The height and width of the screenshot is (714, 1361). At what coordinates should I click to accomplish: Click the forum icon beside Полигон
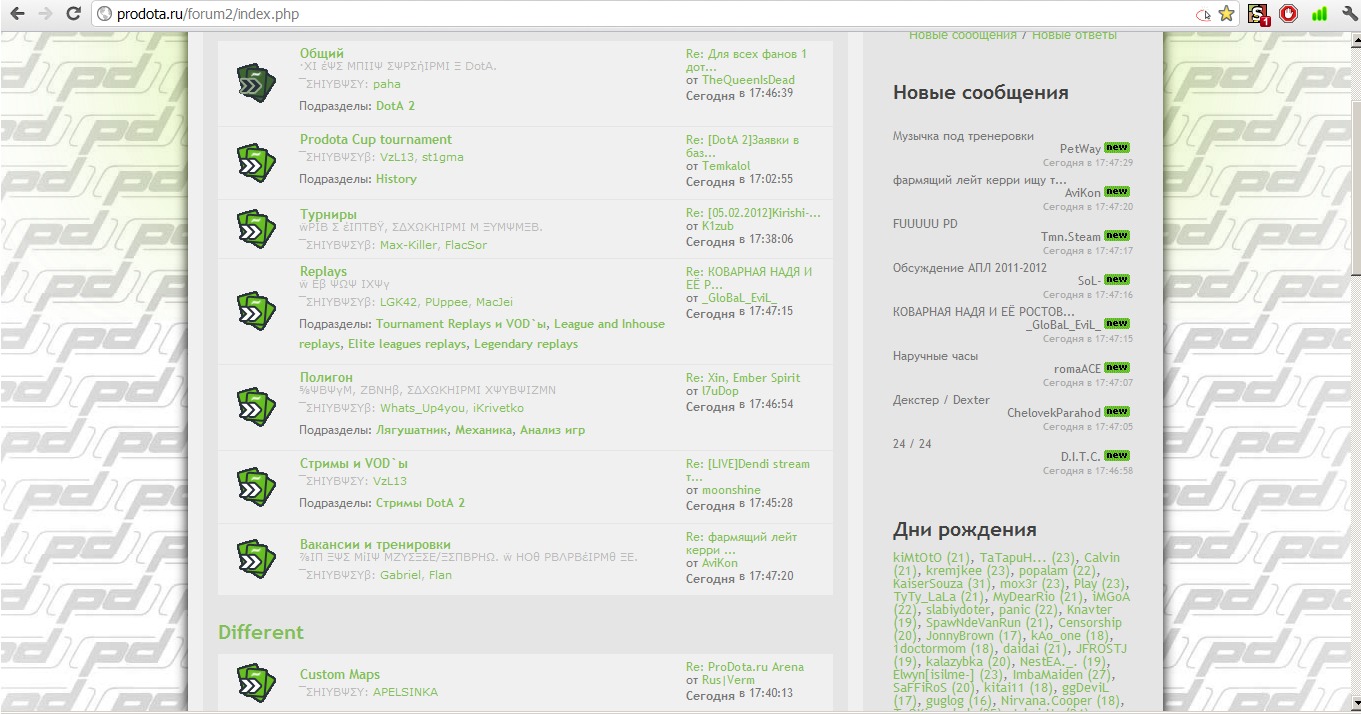pyautogui.click(x=256, y=406)
